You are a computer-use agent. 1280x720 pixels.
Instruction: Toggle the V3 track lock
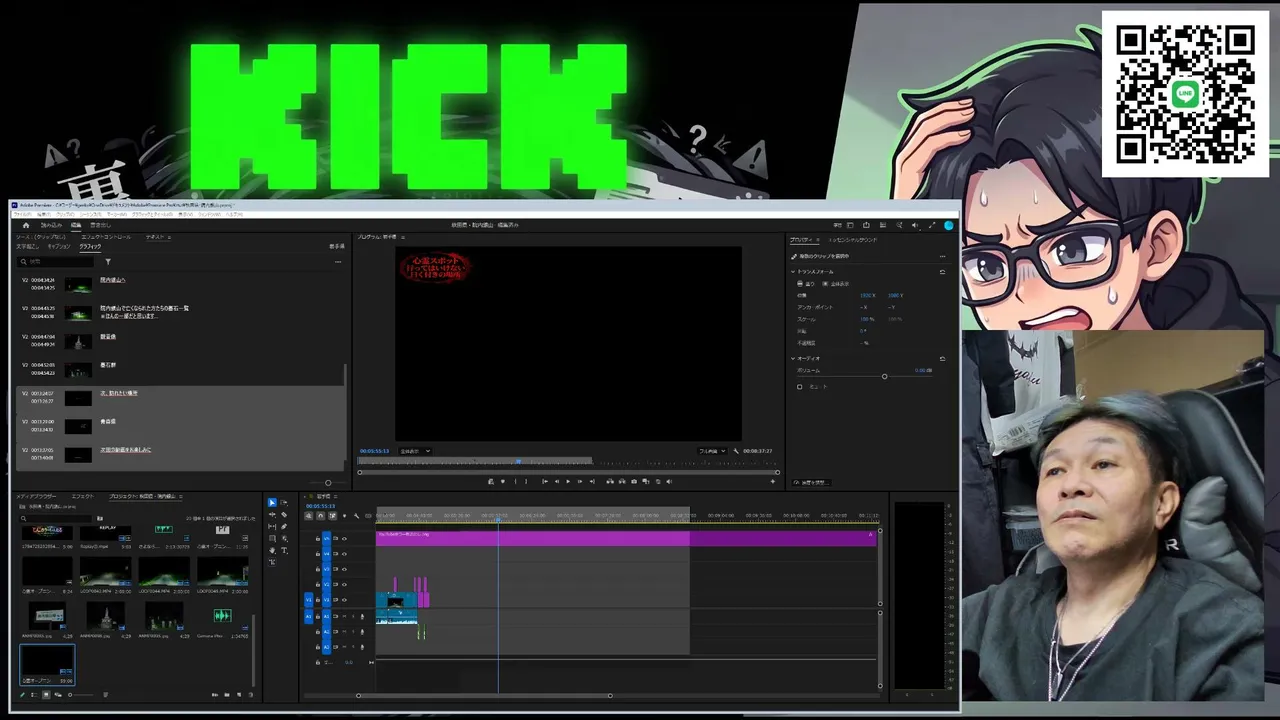point(318,569)
